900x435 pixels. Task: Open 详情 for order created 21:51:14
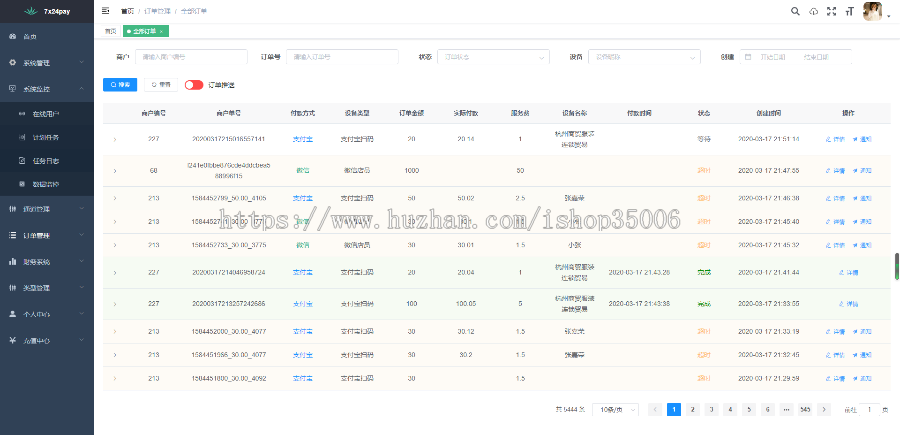pos(835,139)
